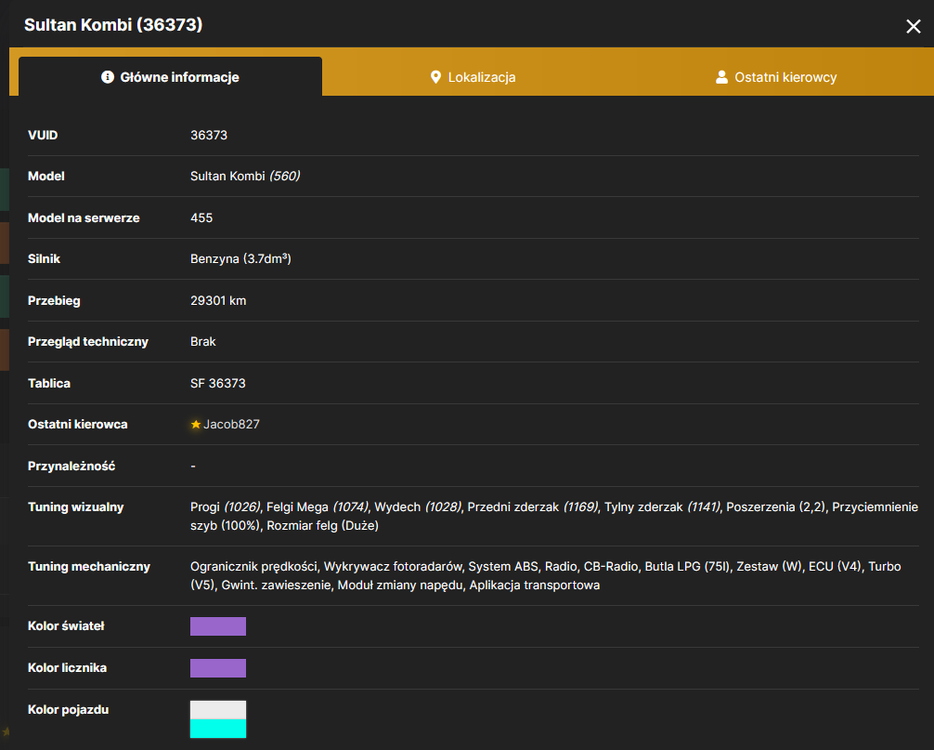Switch to the Główne informacje tab

point(170,77)
